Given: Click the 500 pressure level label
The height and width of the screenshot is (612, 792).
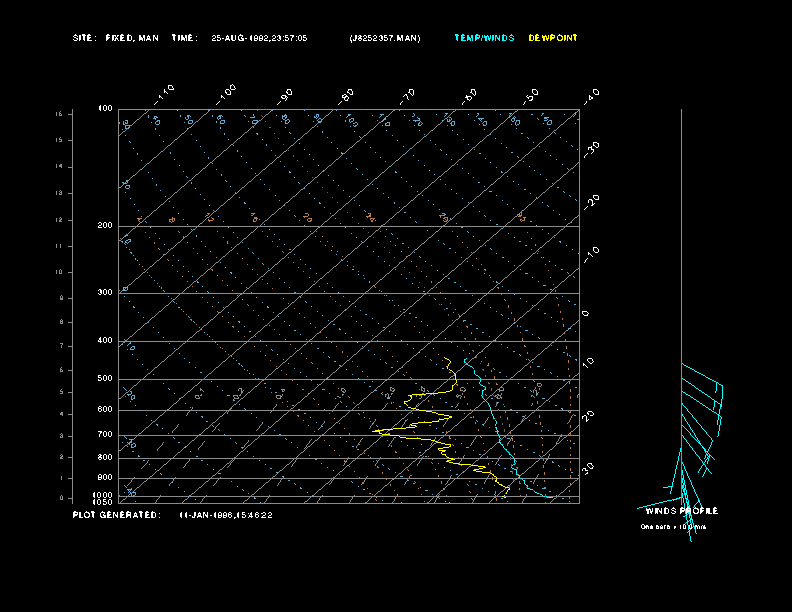Looking at the screenshot, I should click(x=105, y=379).
